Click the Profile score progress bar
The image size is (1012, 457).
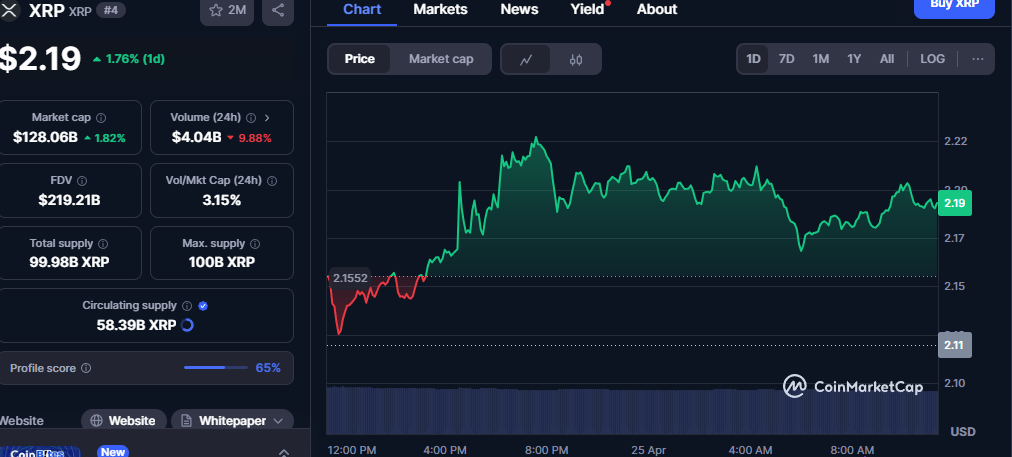click(x=216, y=368)
